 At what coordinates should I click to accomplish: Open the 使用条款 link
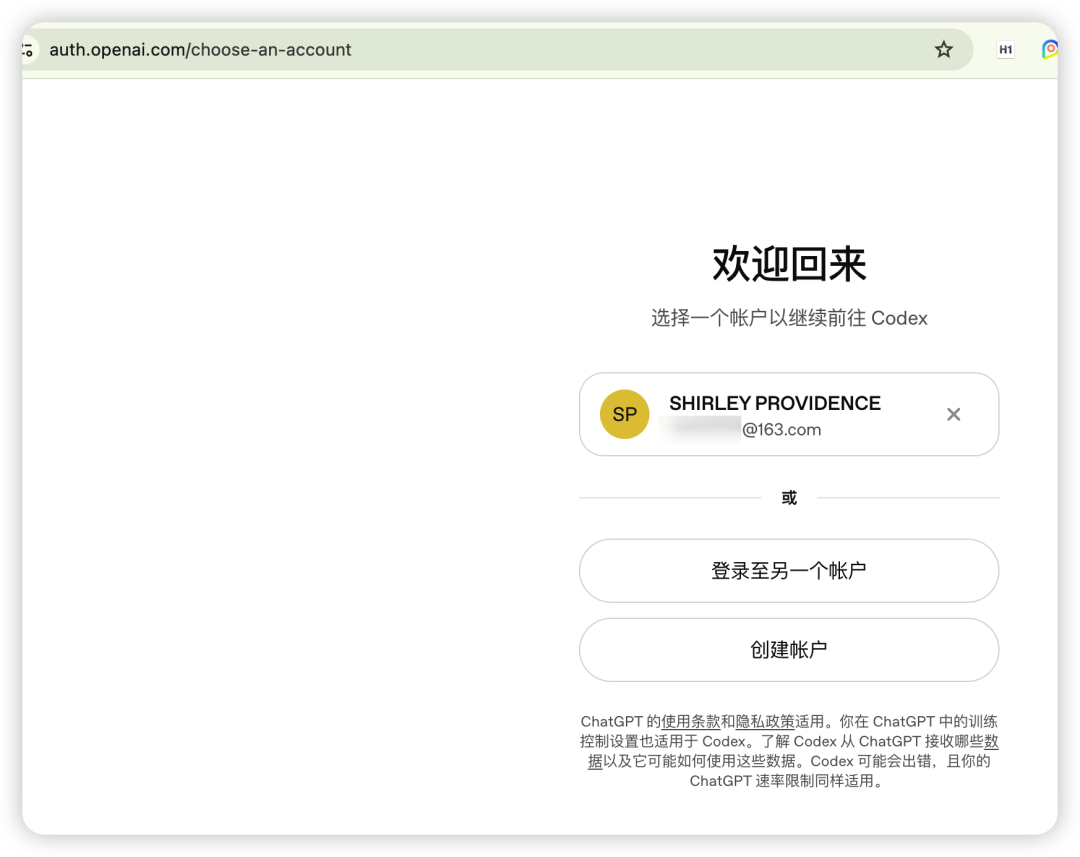coord(690,721)
